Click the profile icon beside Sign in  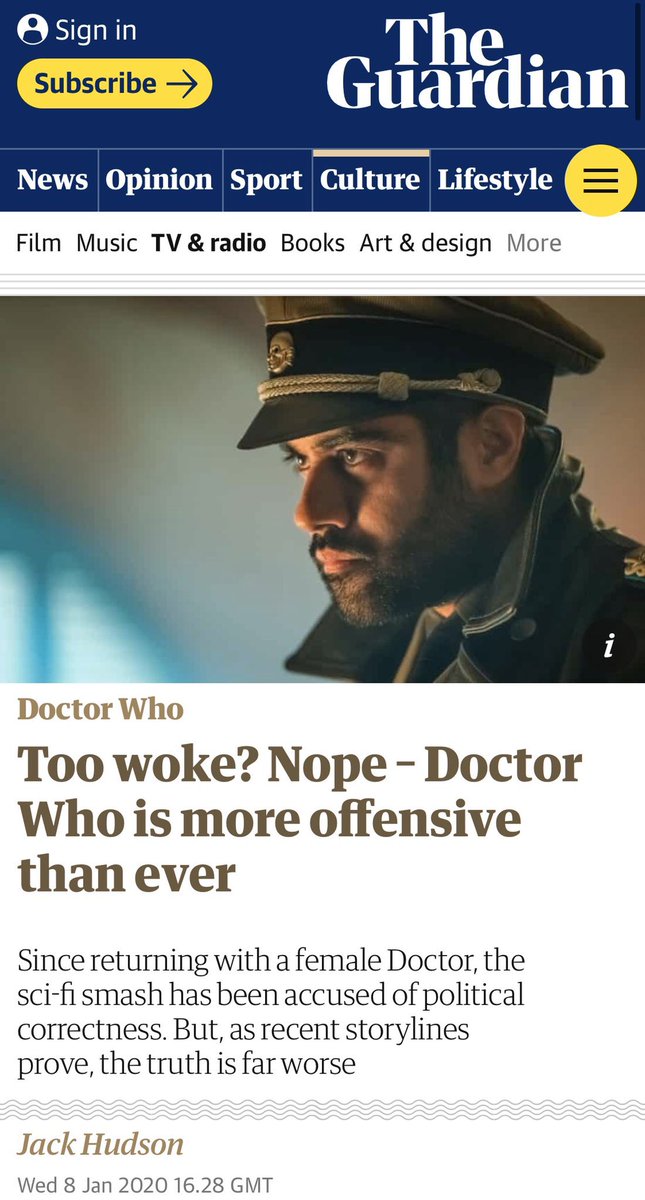coord(33,30)
